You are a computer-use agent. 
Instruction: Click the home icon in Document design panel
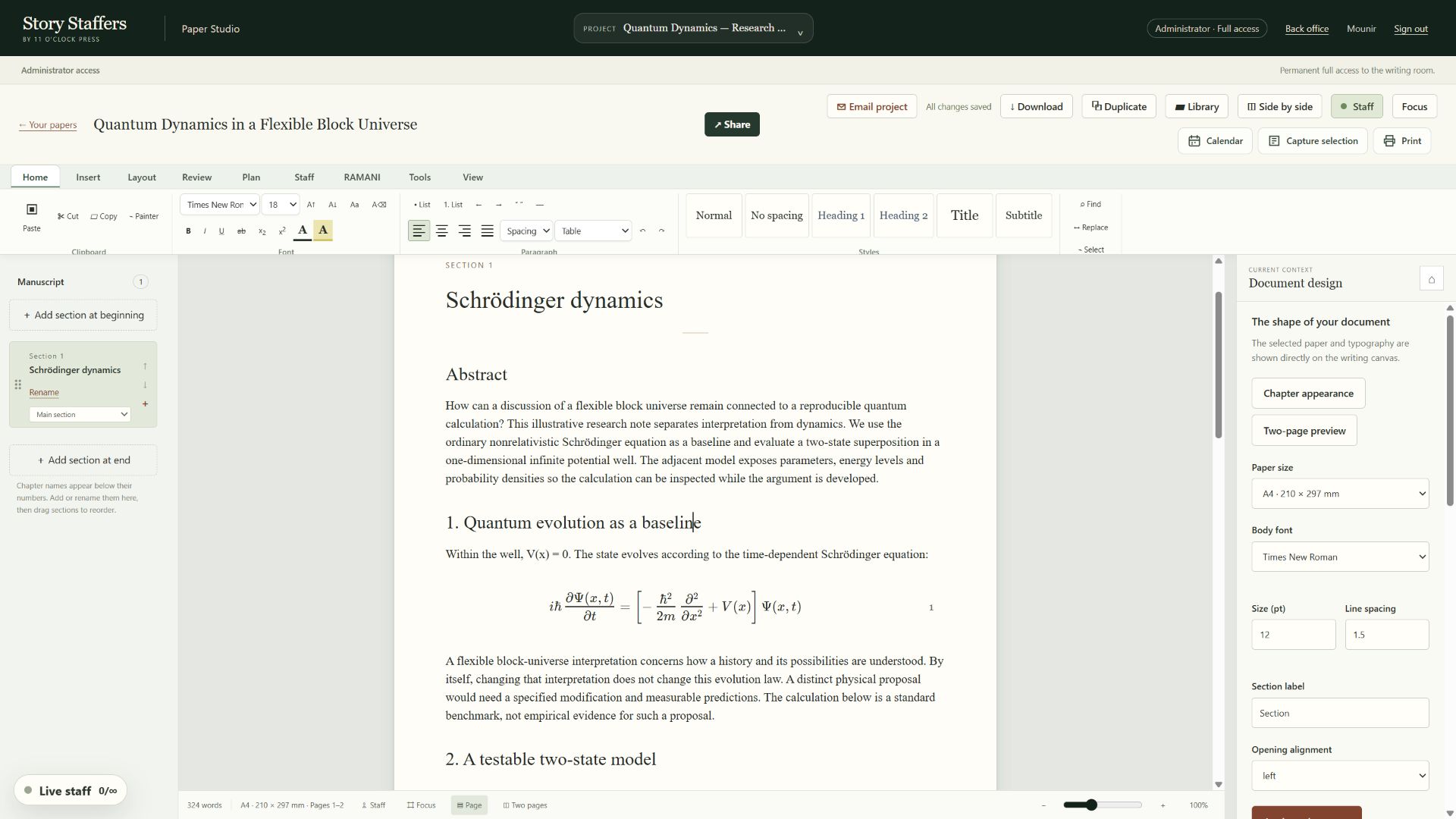(1432, 279)
